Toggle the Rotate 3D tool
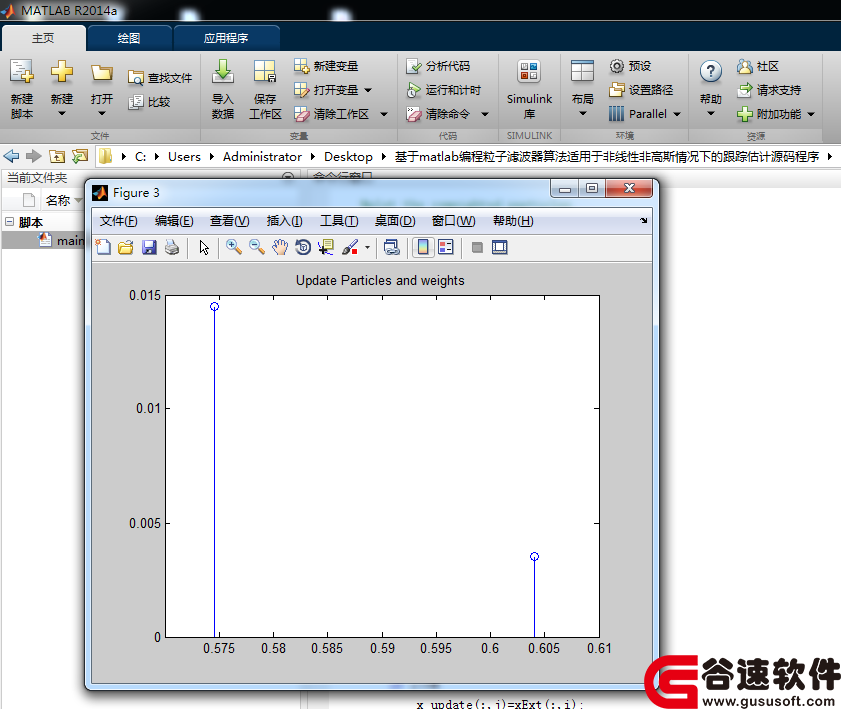Image resolution: width=841 pixels, height=709 pixels. click(x=303, y=247)
